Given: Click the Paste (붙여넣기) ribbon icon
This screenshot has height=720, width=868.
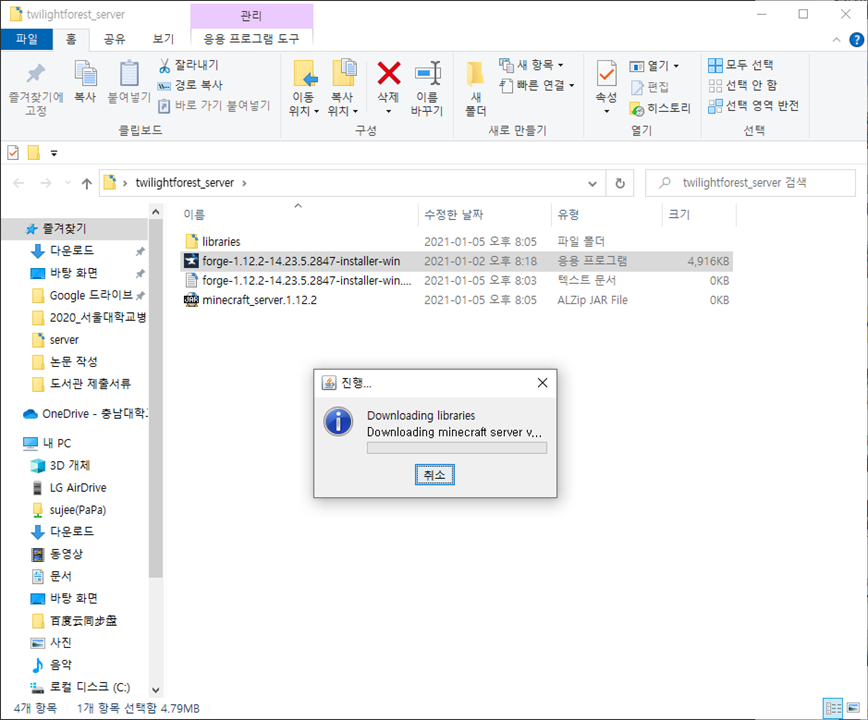Looking at the screenshot, I should click(x=129, y=74).
